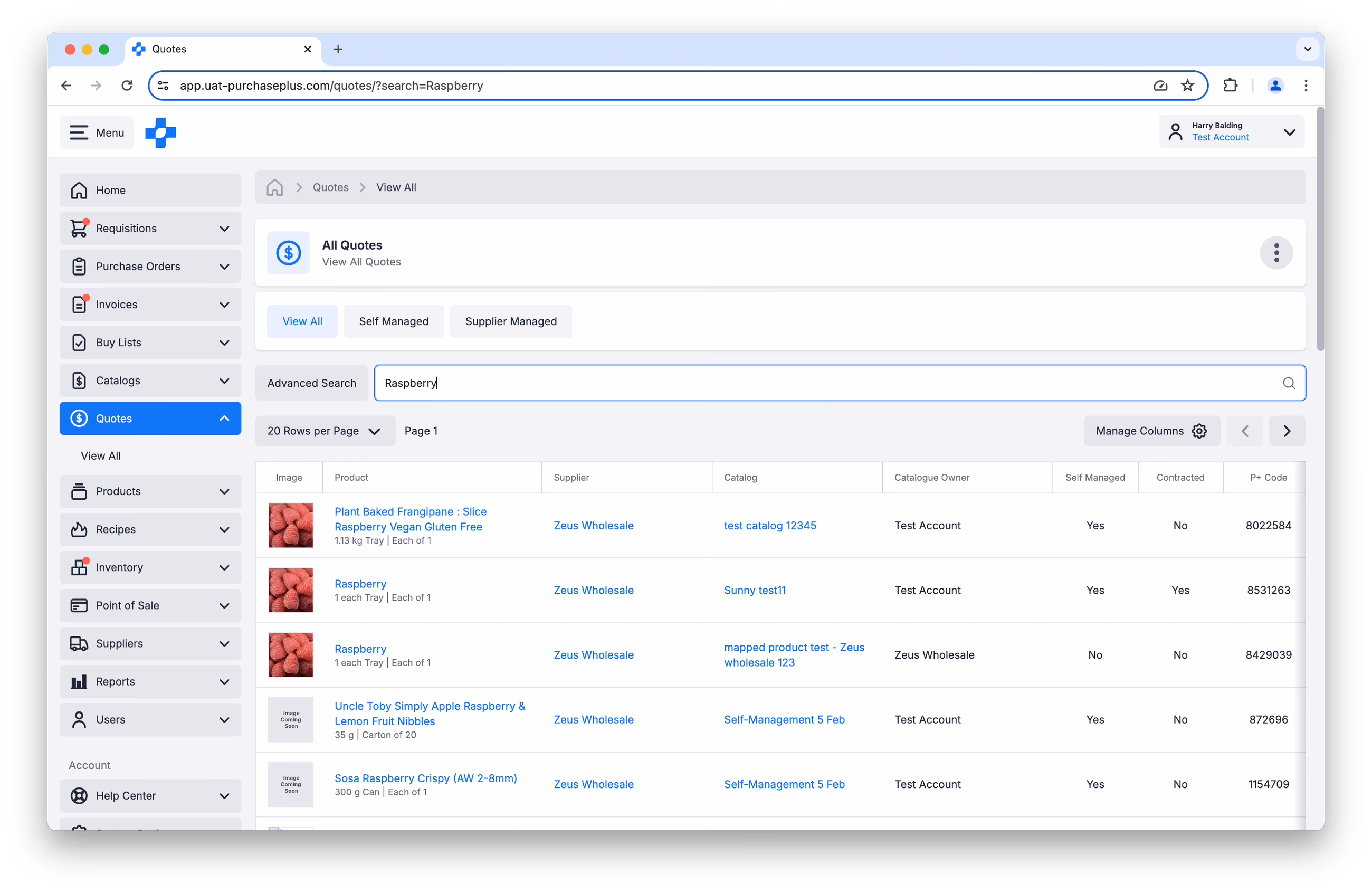Open the browser extensions puzzle icon
The image size is (1372, 893).
pyautogui.click(x=1230, y=85)
